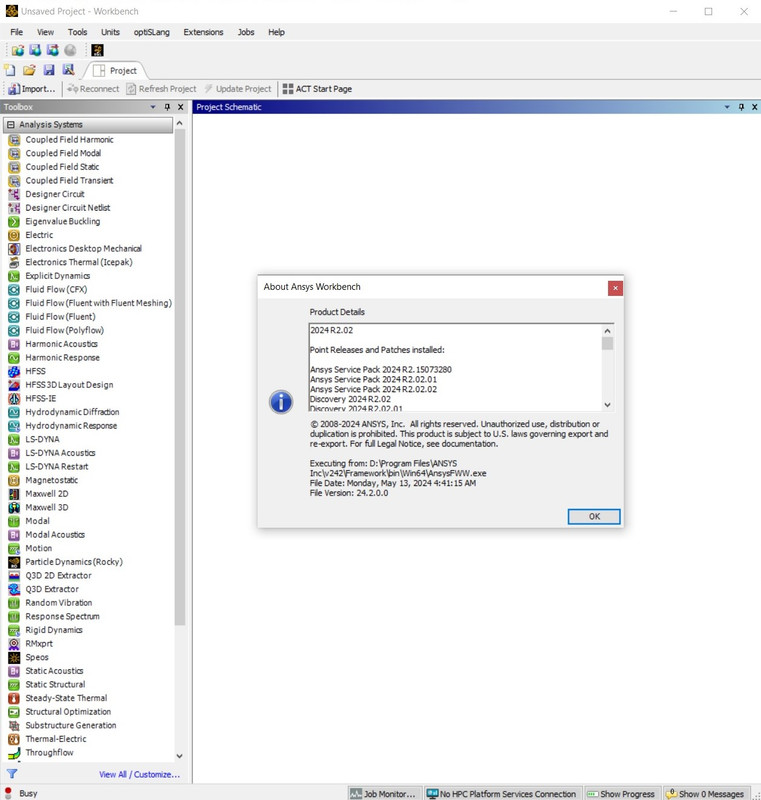Click the New project icon

10,70
